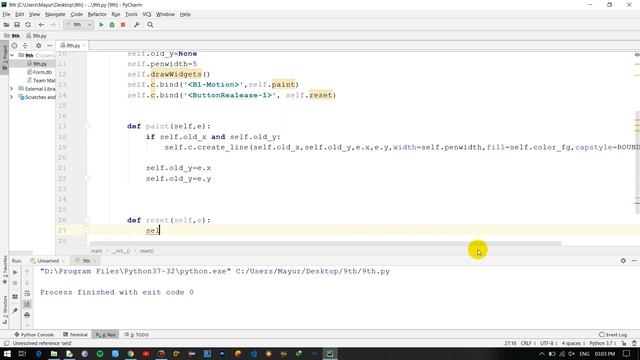
Task: Select Form.db in project tree
Action: (40, 72)
